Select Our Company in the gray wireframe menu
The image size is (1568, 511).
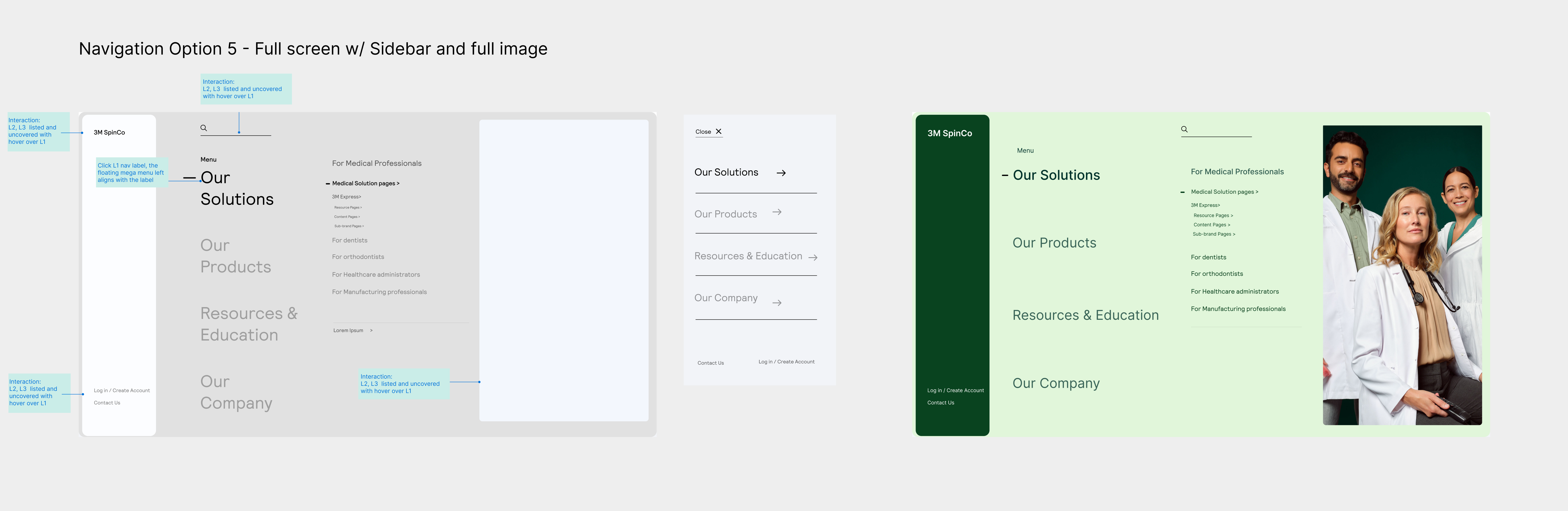point(236,392)
